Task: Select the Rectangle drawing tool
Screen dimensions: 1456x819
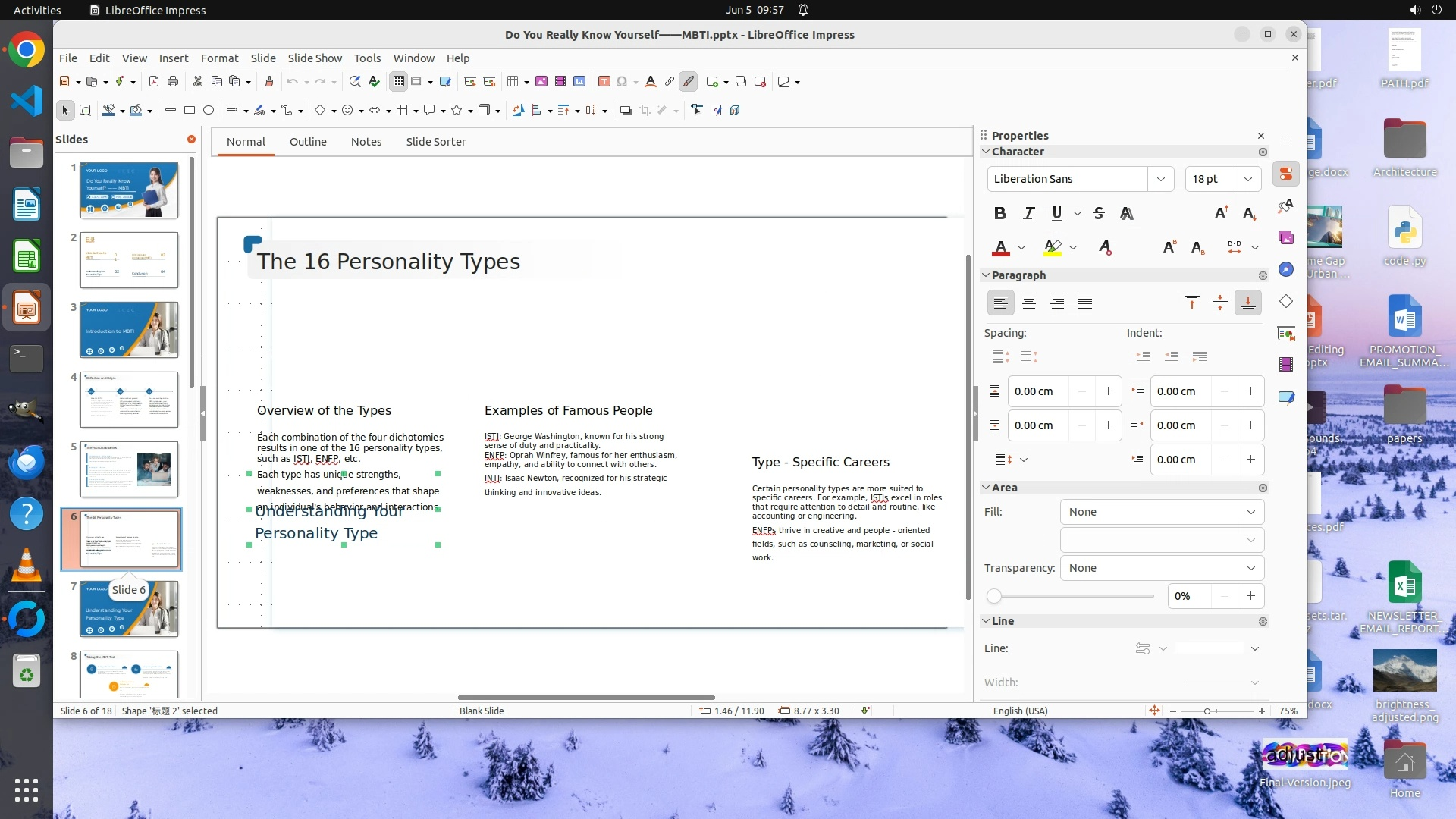Action: 190,111
